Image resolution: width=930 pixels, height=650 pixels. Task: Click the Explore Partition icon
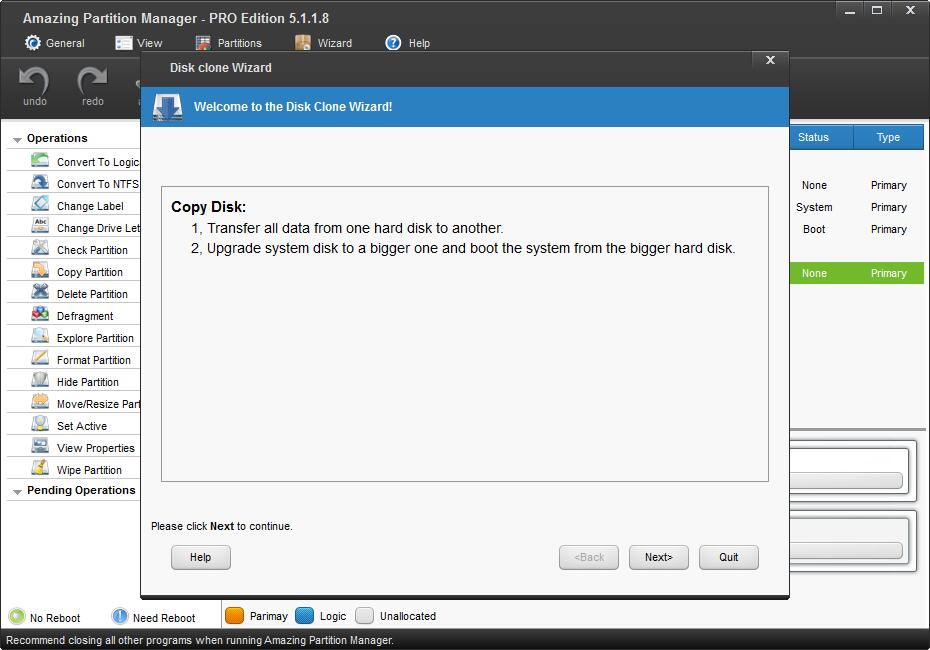tap(40, 336)
